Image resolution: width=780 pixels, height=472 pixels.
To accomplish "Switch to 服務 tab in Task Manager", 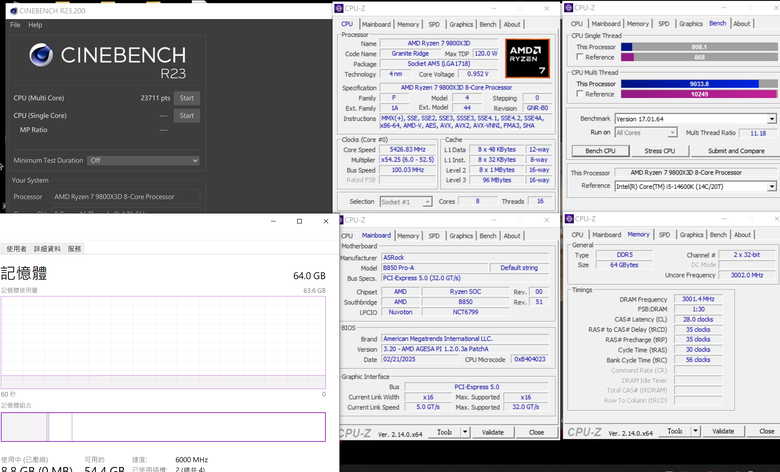I will [x=74, y=249].
